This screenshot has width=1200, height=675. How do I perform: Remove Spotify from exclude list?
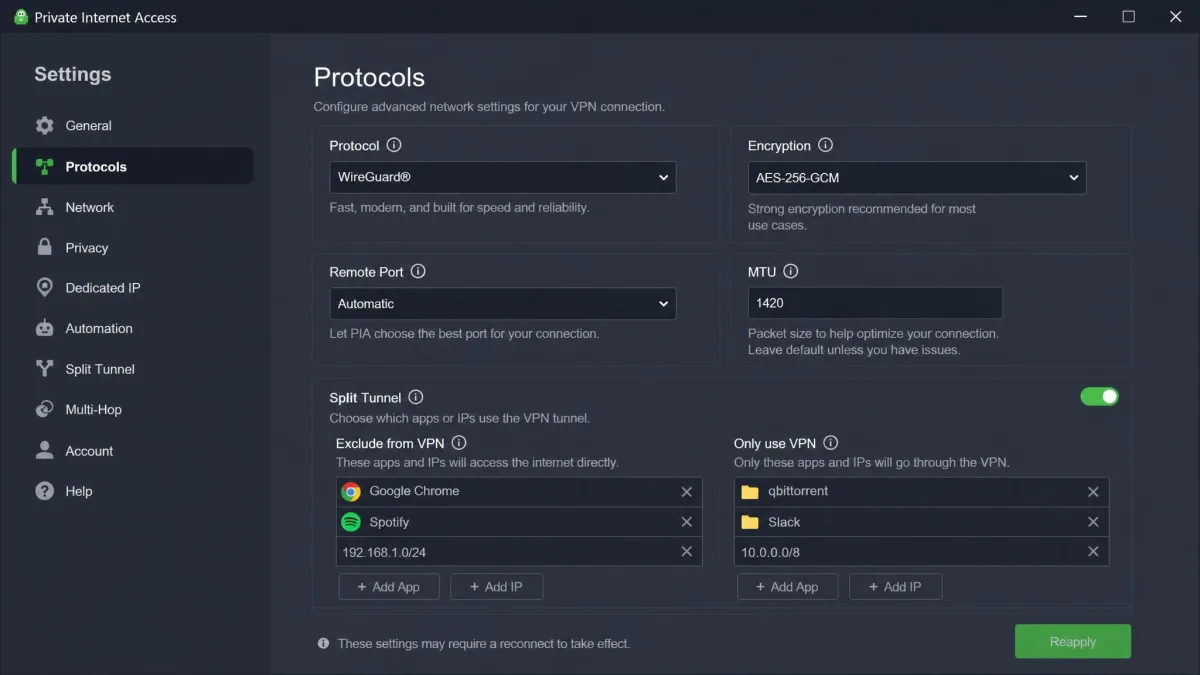(687, 522)
